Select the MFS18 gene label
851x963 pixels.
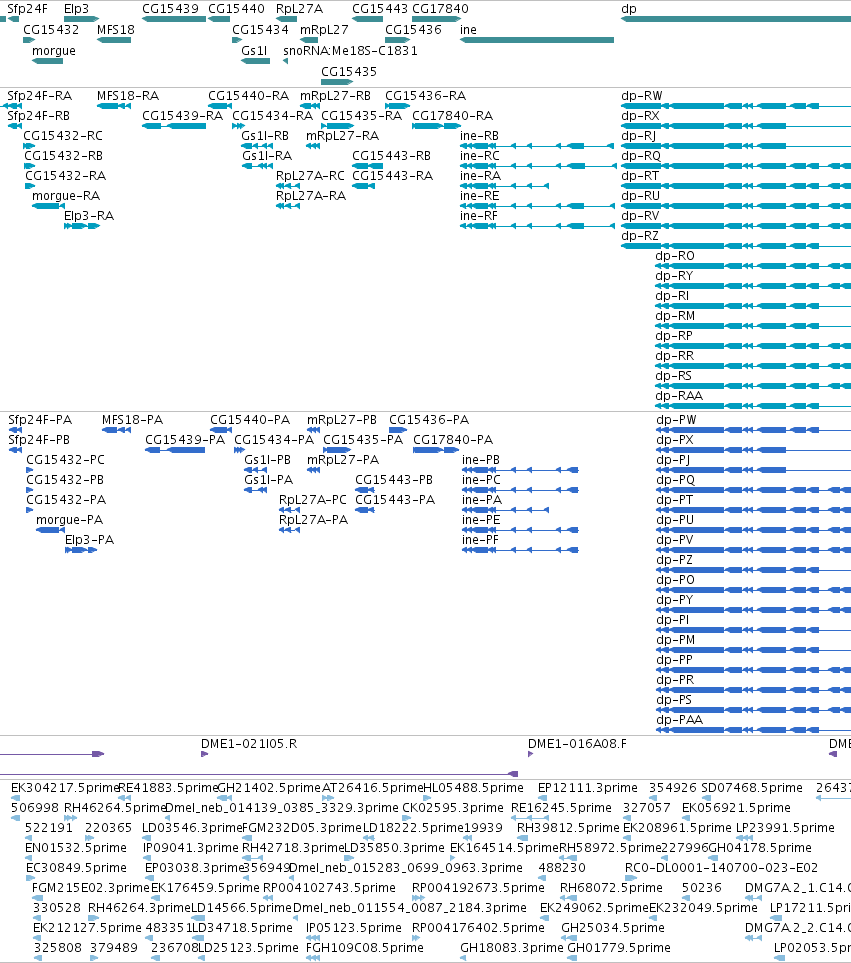tap(115, 30)
